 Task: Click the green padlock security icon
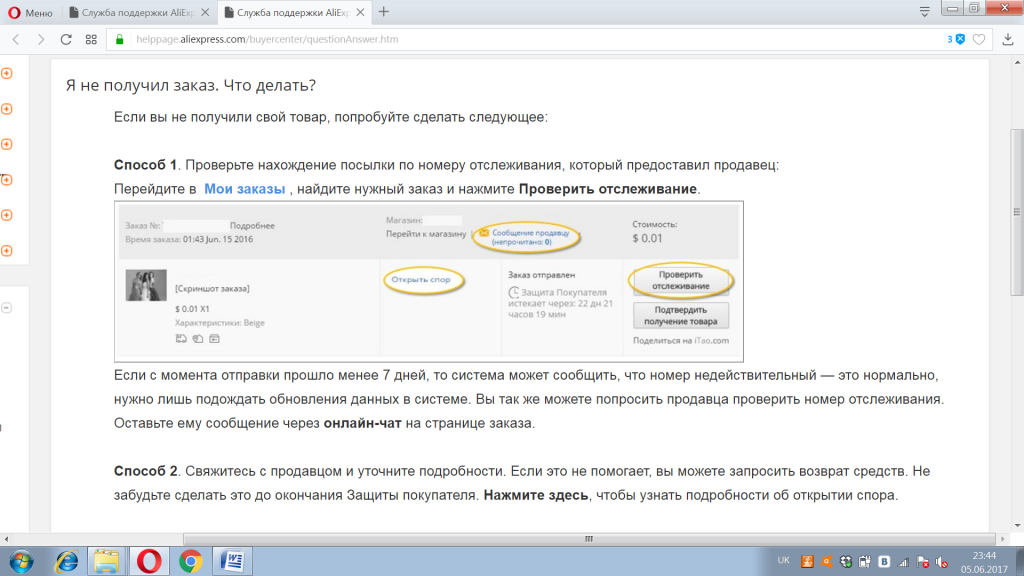click(120, 40)
